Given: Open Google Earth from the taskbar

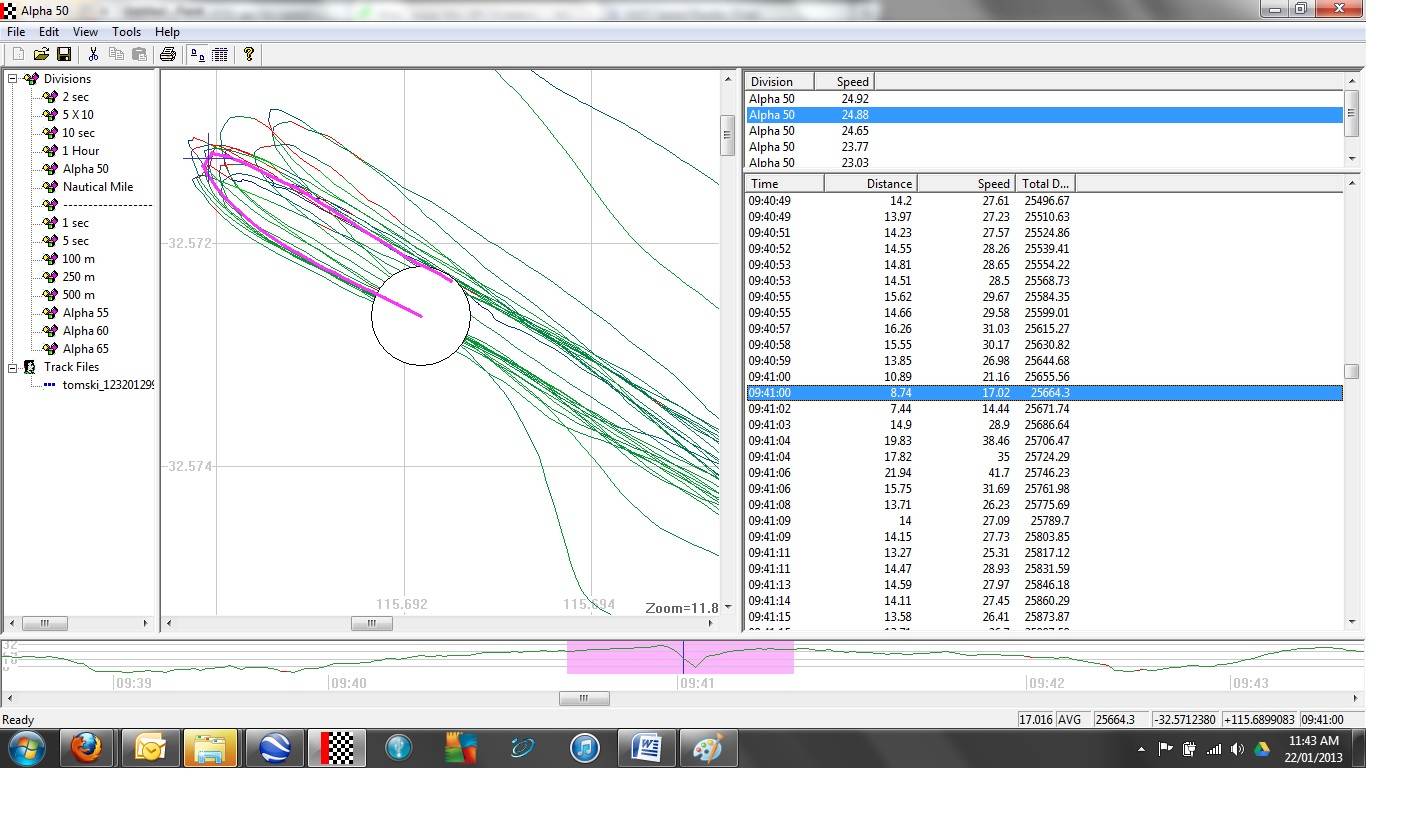Looking at the screenshot, I should tap(274, 748).
